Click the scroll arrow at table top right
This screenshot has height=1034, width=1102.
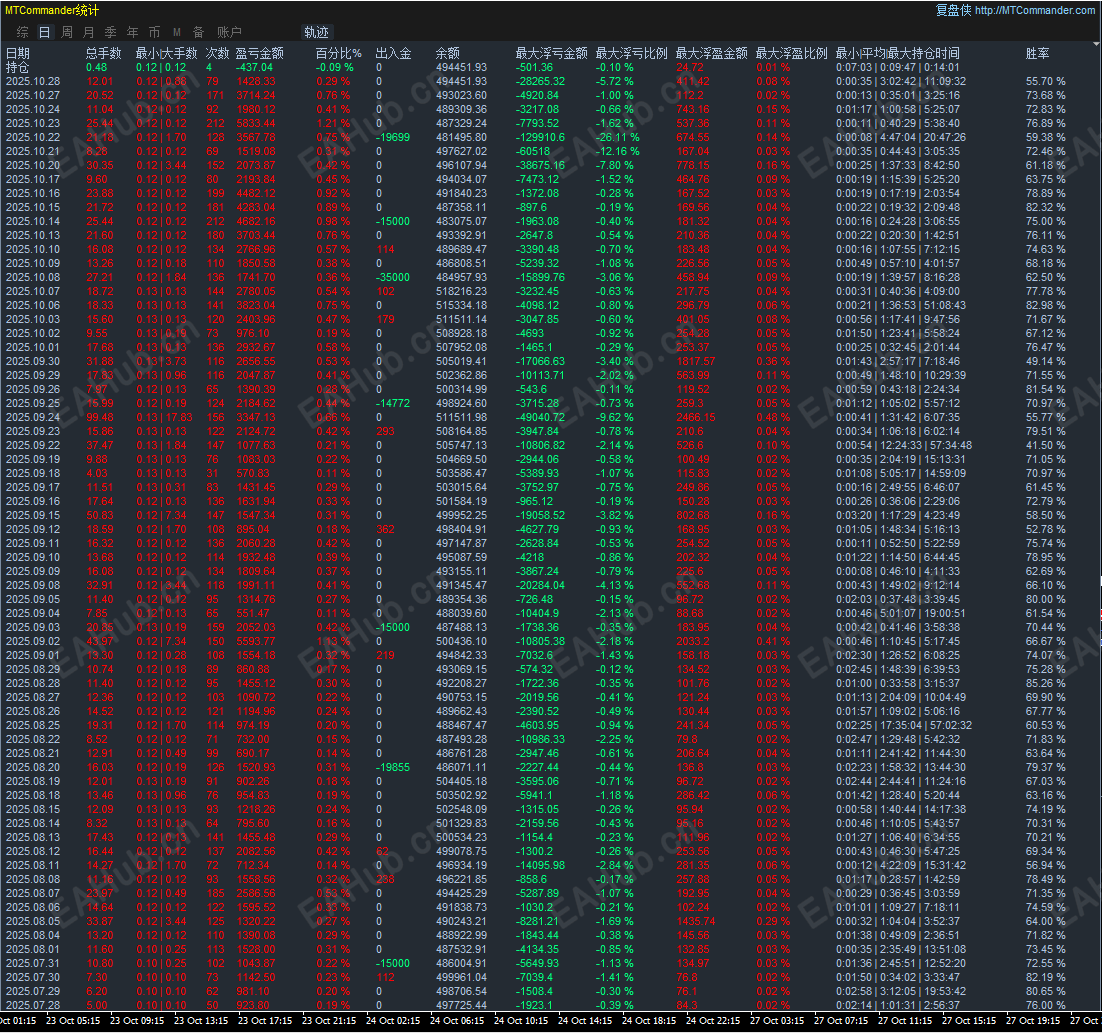tap(1096, 44)
